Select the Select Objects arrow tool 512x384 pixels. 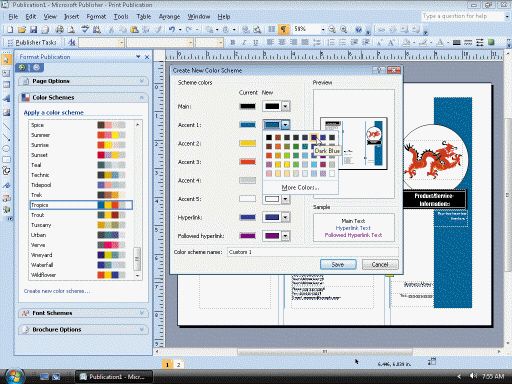point(6,60)
